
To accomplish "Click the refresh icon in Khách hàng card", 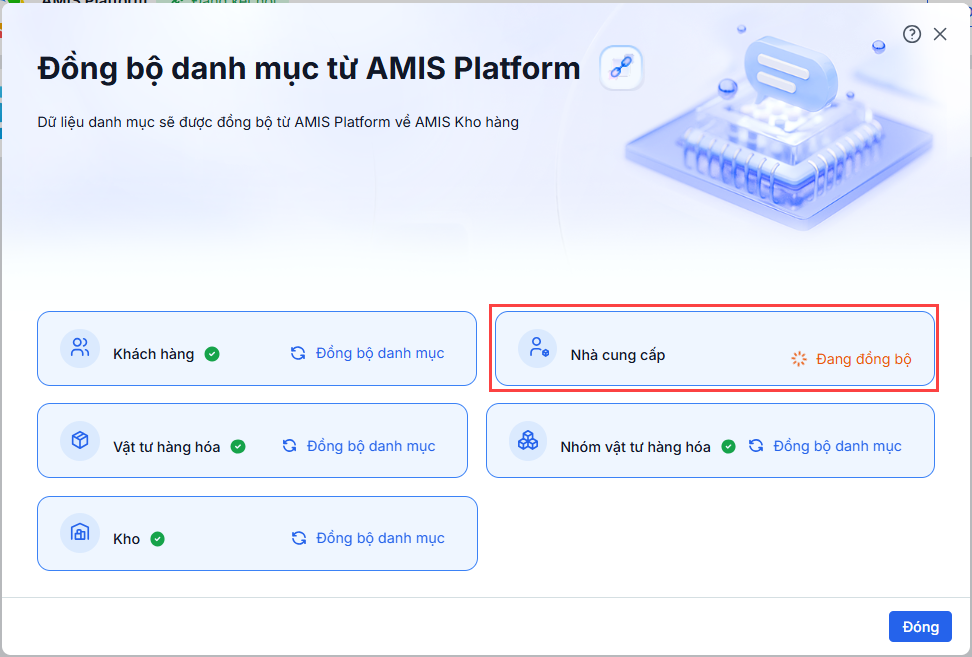I will click(x=298, y=353).
